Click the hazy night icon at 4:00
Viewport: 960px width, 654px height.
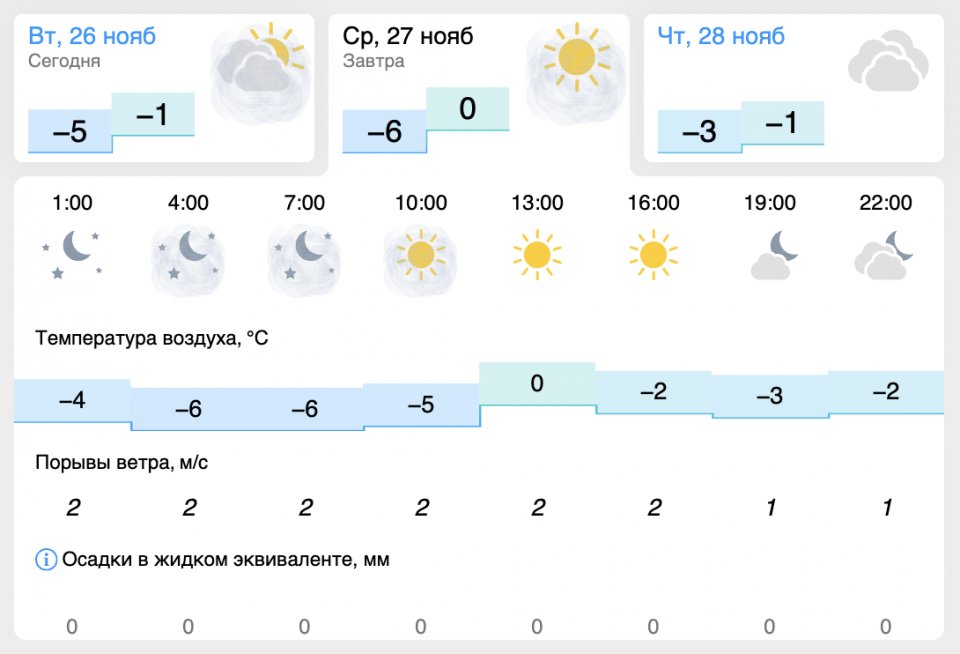188,256
